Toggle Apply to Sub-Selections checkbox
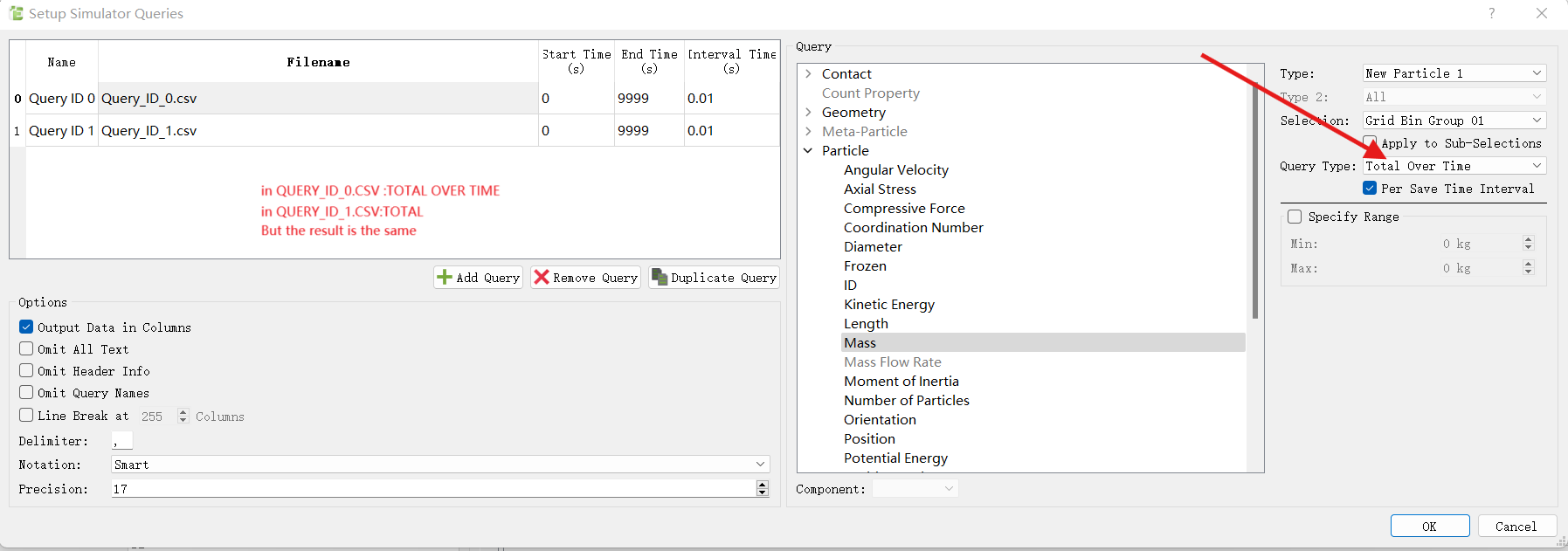 pyautogui.click(x=1370, y=142)
